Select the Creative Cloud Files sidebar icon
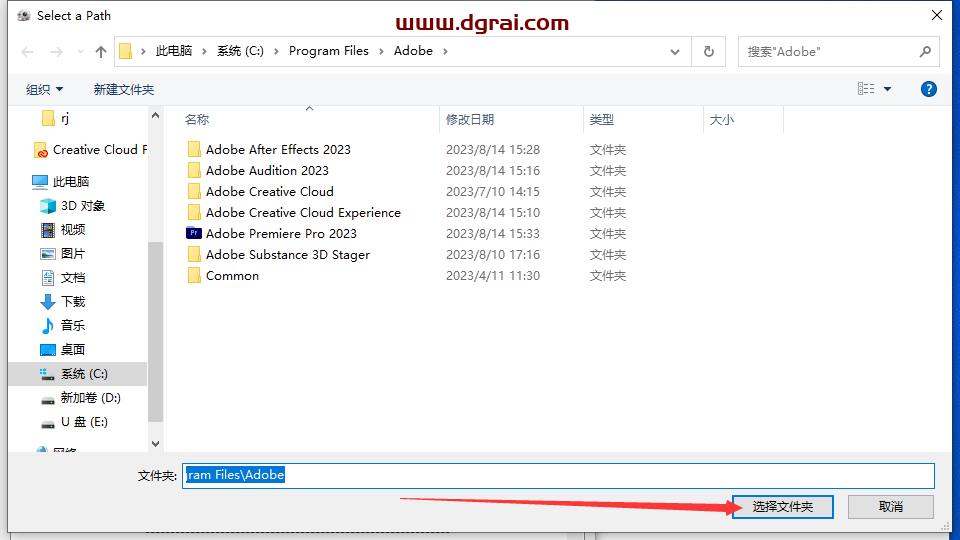960x540 pixels. (41, 150)
